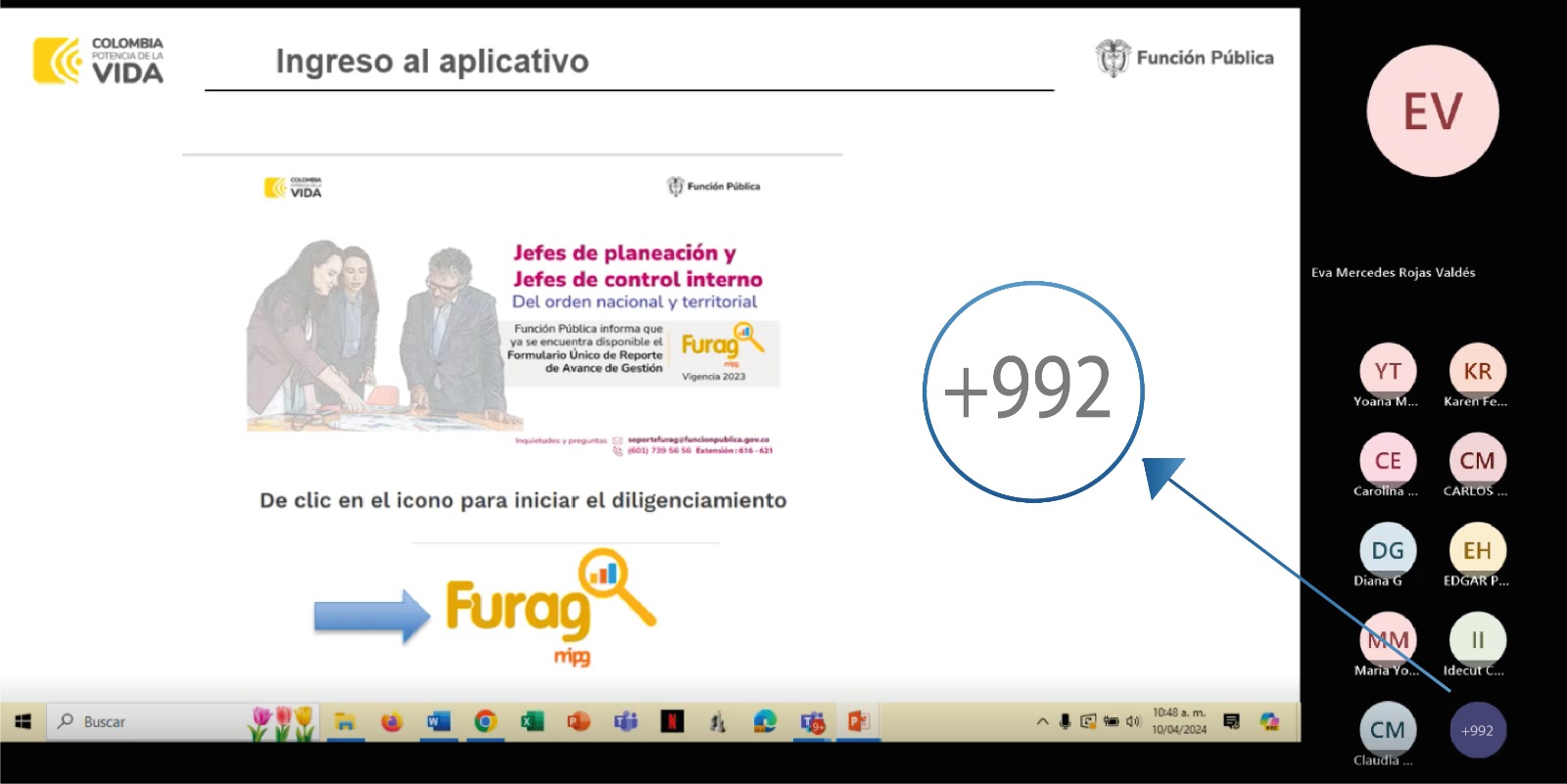The height and width of the screenshot is (784, 1567).
Task: Select participant EDGAR EH avatar
Action: click(1477, 550)
